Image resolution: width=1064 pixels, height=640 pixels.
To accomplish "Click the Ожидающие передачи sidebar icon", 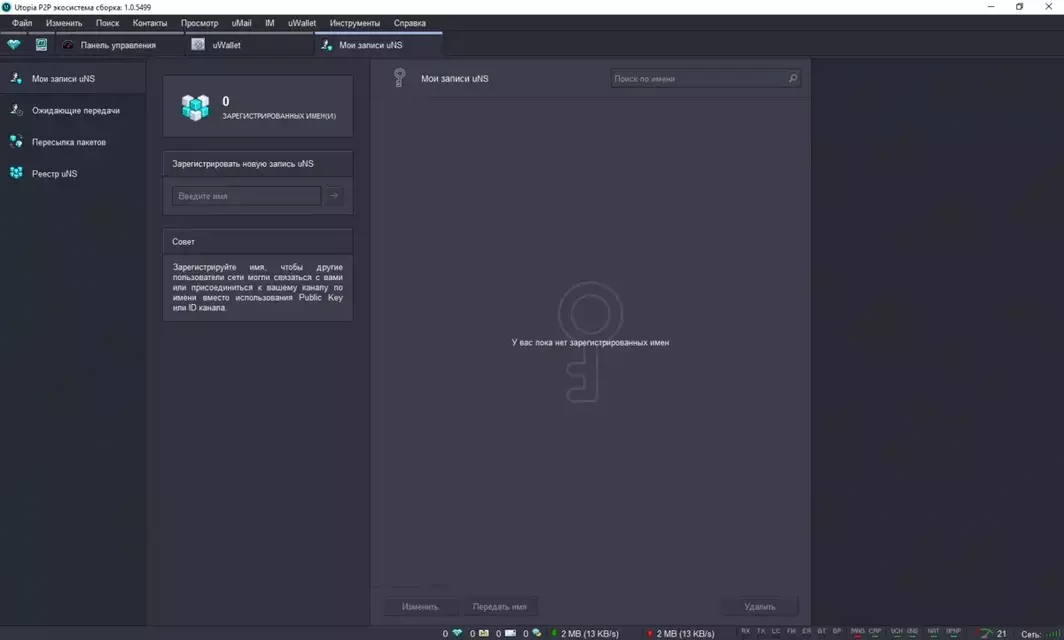I will click(x=16, y=109).
